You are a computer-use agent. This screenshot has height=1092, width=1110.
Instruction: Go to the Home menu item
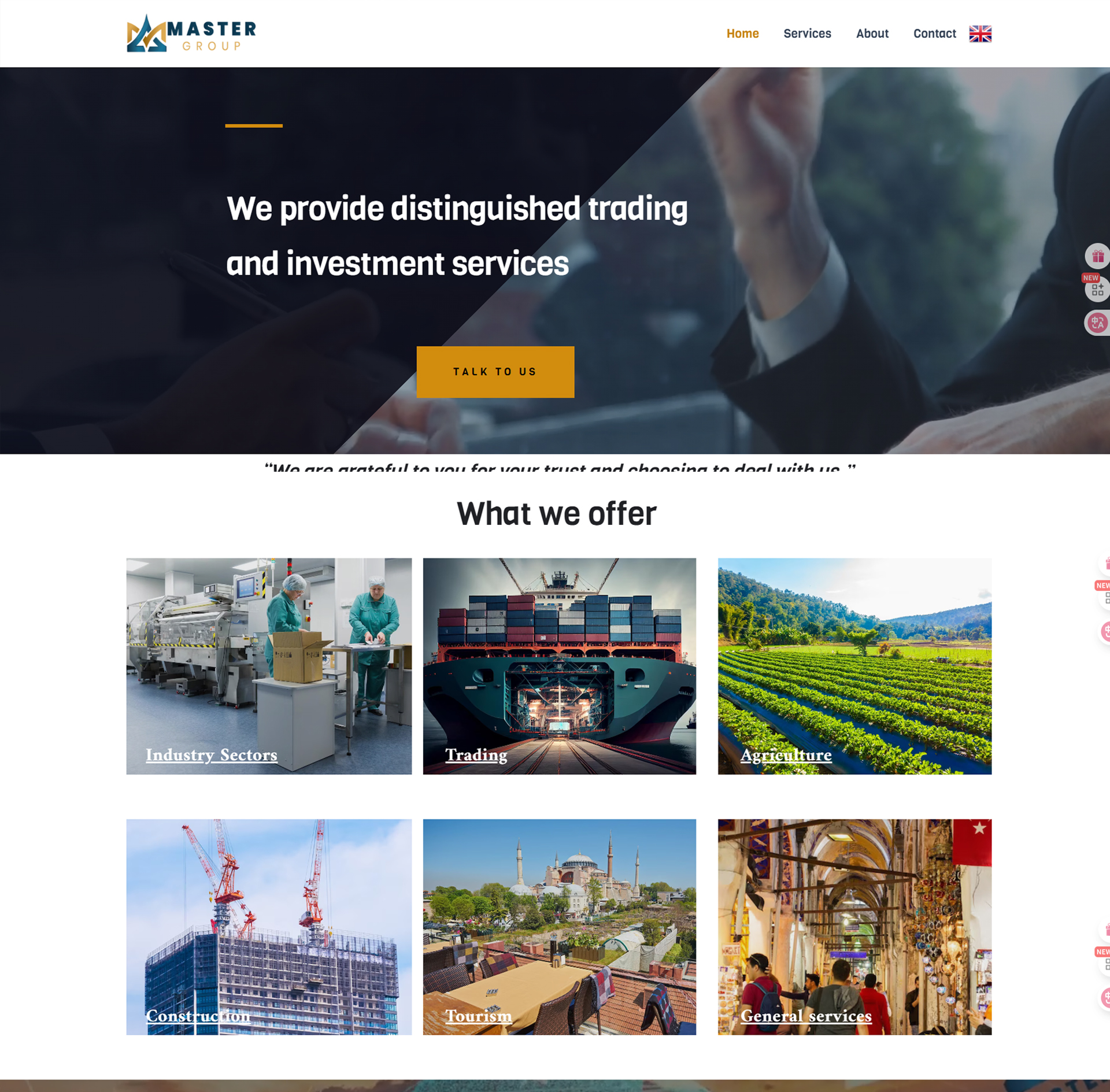click(742, 34)
